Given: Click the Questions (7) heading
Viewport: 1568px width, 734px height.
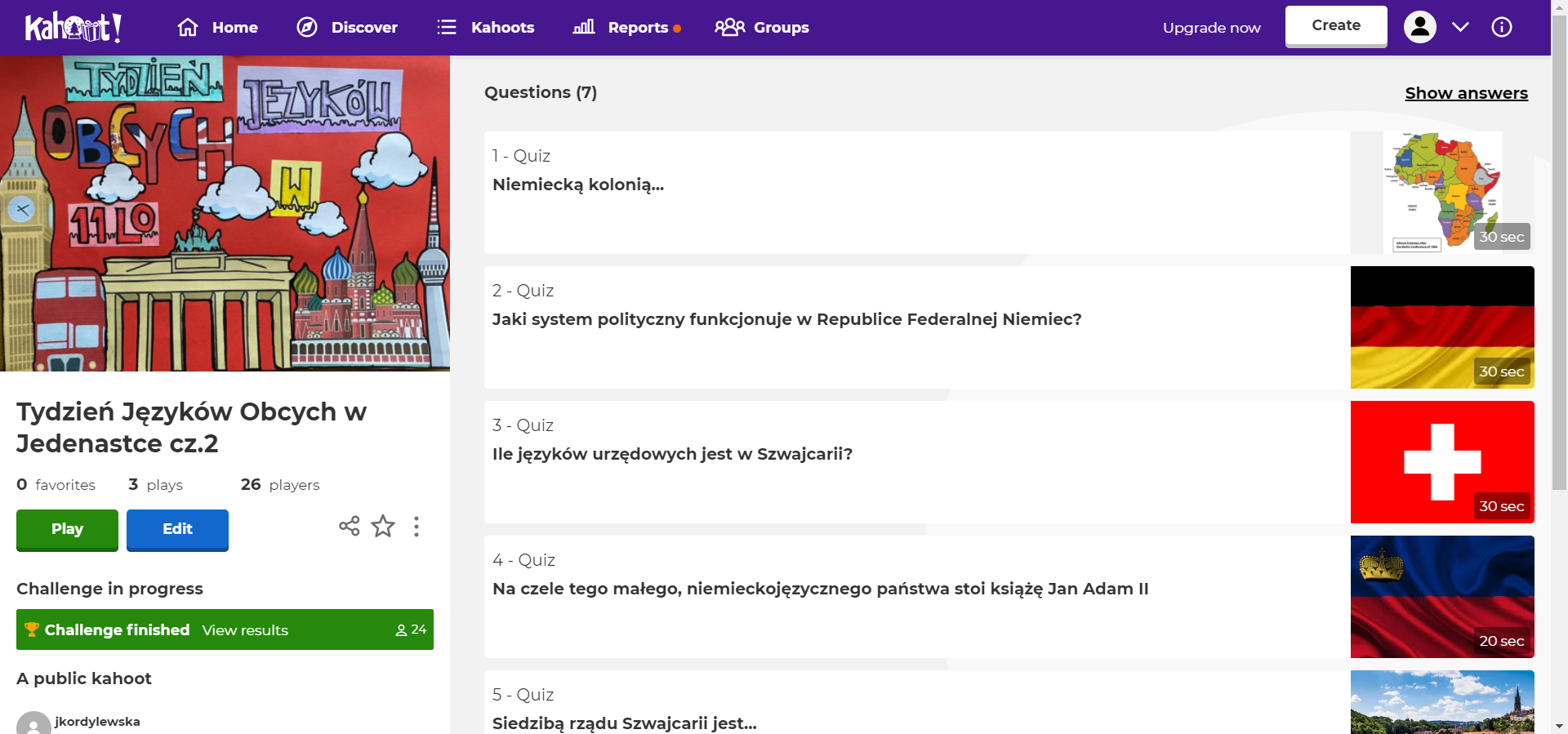Looking at the screenshot, I should [541, 92].
